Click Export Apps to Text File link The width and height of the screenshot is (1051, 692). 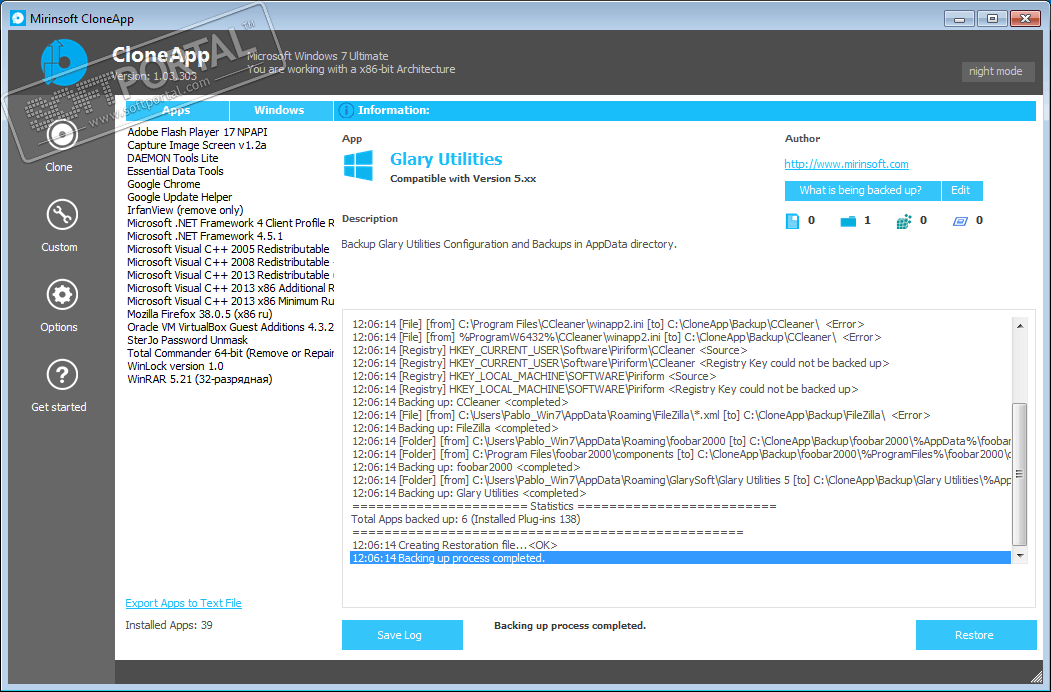(x=183, y=603)
